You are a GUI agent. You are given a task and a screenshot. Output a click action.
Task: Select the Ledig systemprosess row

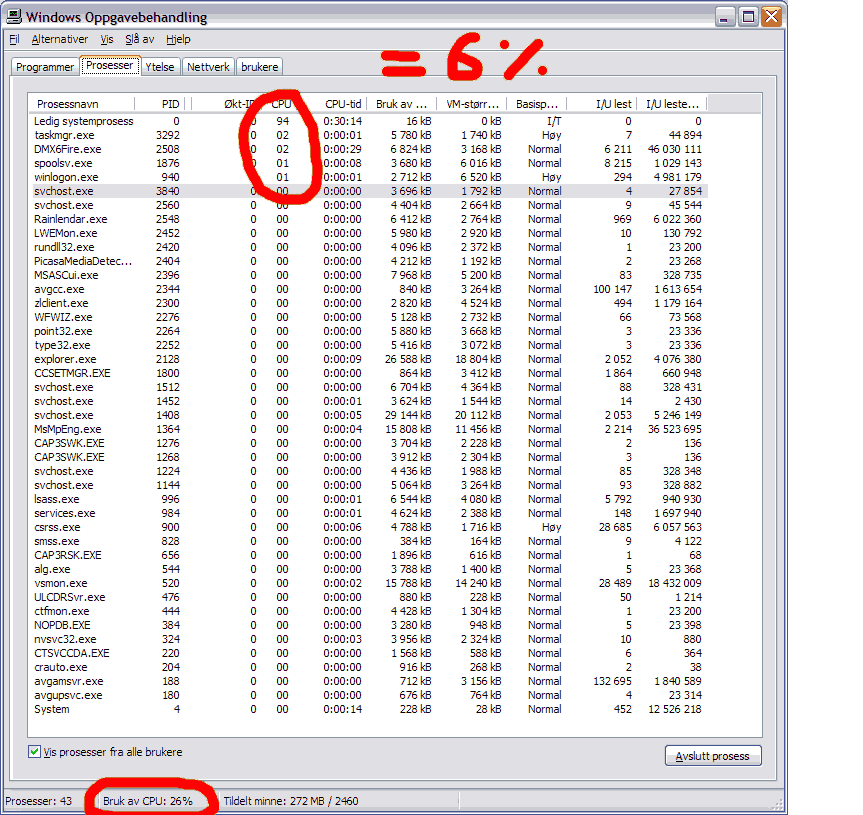(368, 121)
